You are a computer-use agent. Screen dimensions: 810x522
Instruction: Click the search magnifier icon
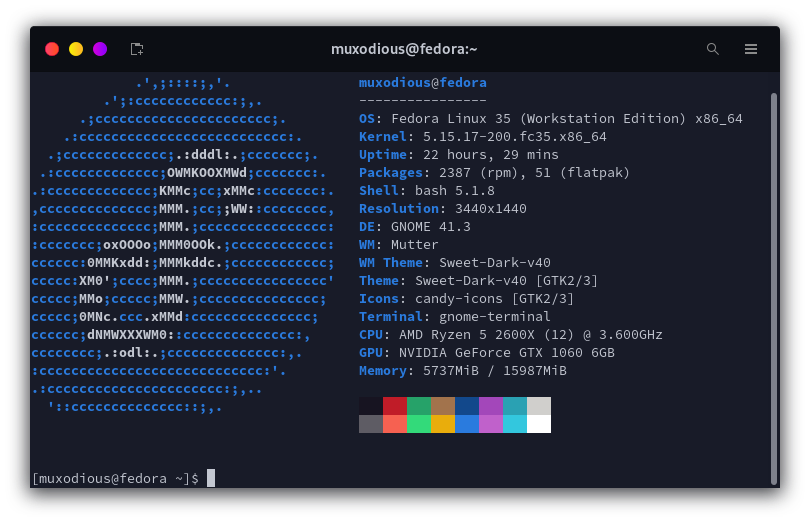pyautogui.click(x=713, y=49)
